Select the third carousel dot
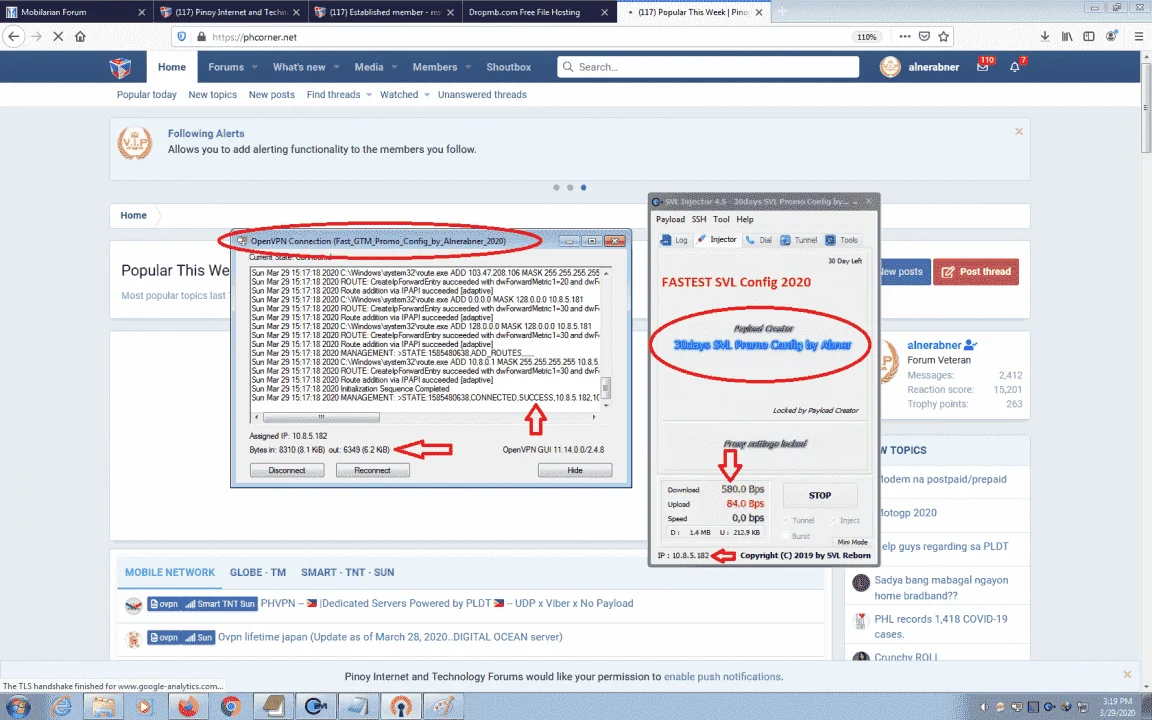1152x720 pixels. [x=583, y=187]
